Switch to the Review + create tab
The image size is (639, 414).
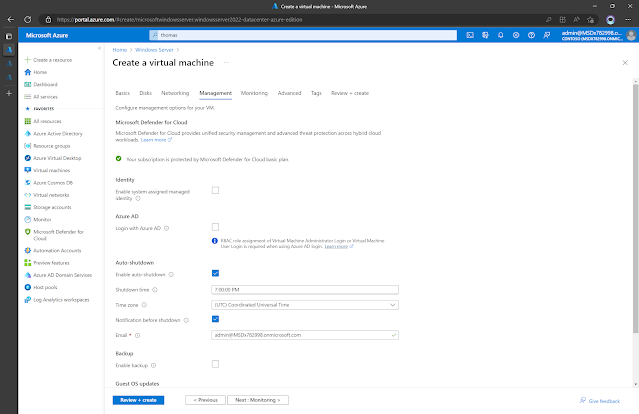click(x=350, y=93)
